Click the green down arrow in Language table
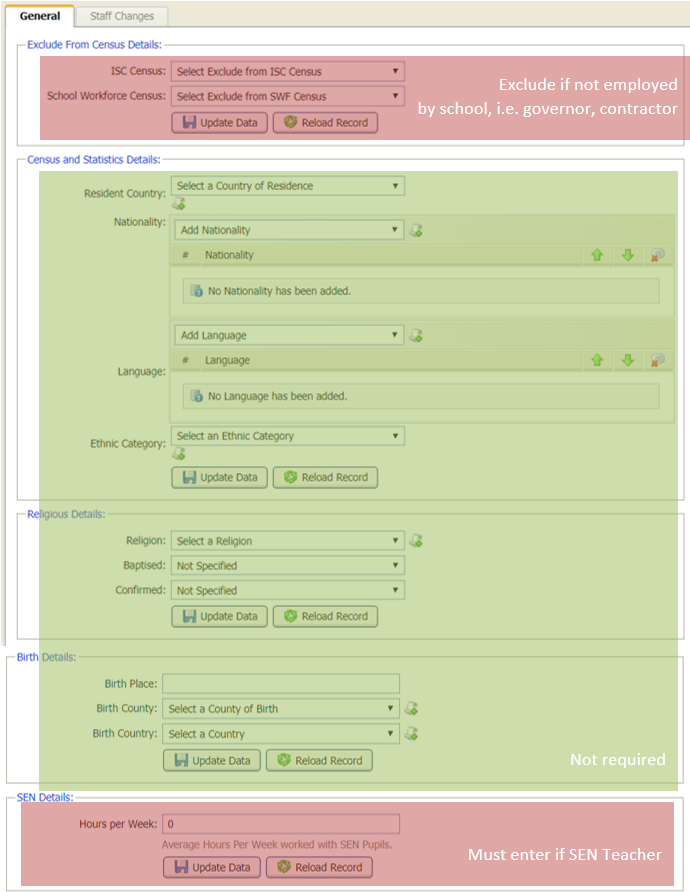Screen dimensions: 690x892 [x=627, y=360]
